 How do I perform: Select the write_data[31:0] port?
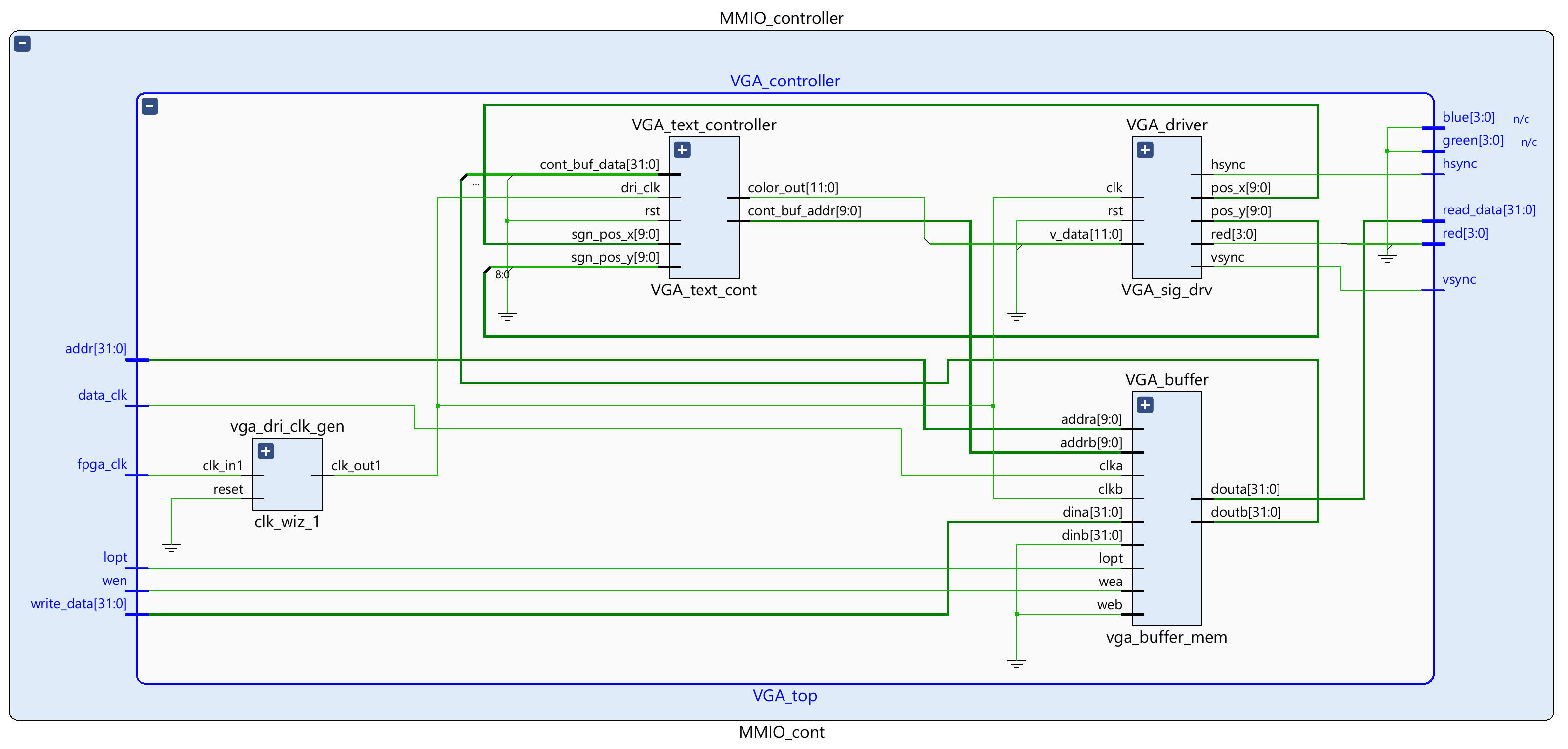79,603
